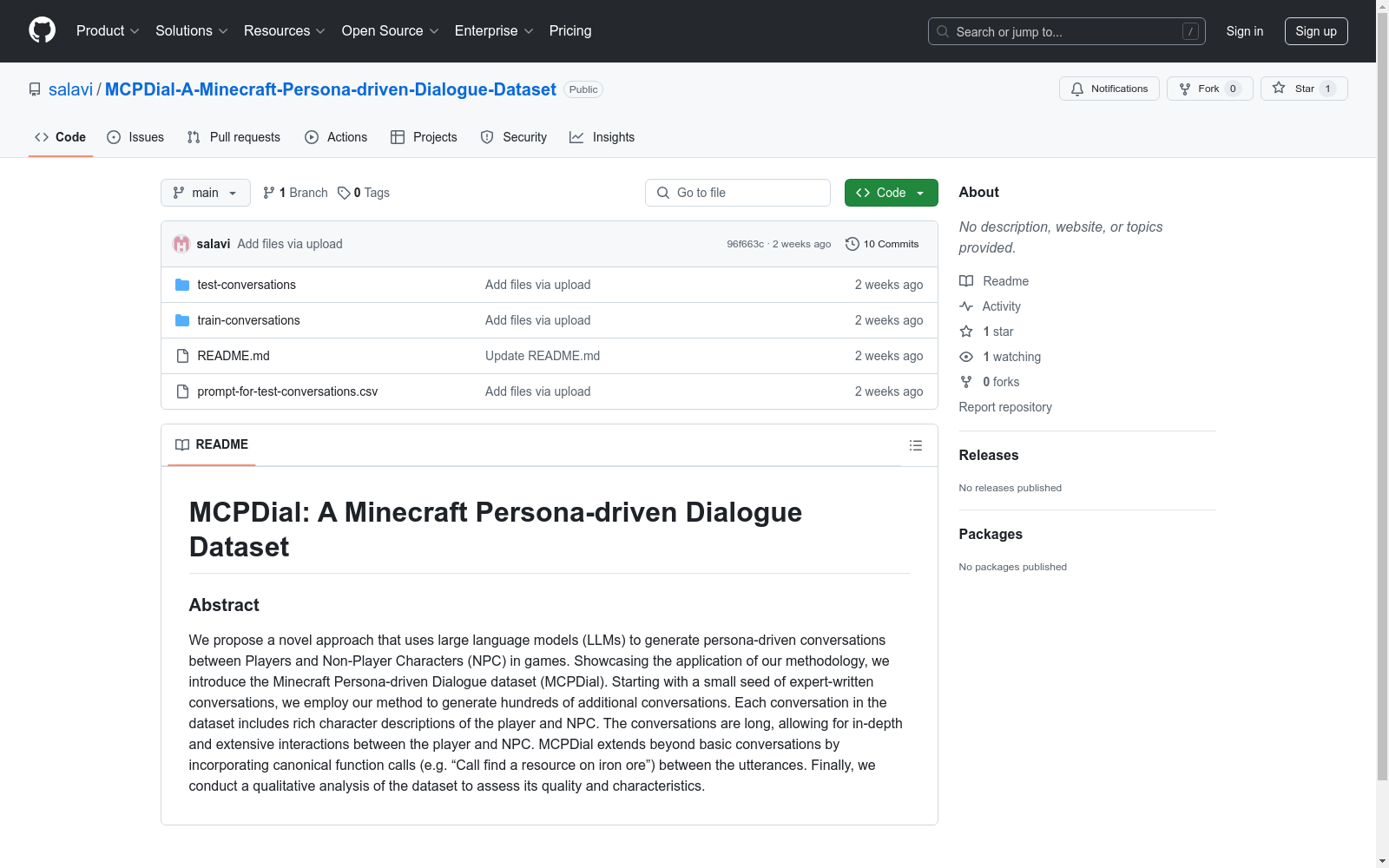Expand the Solutions menu

tap(192, 31)
